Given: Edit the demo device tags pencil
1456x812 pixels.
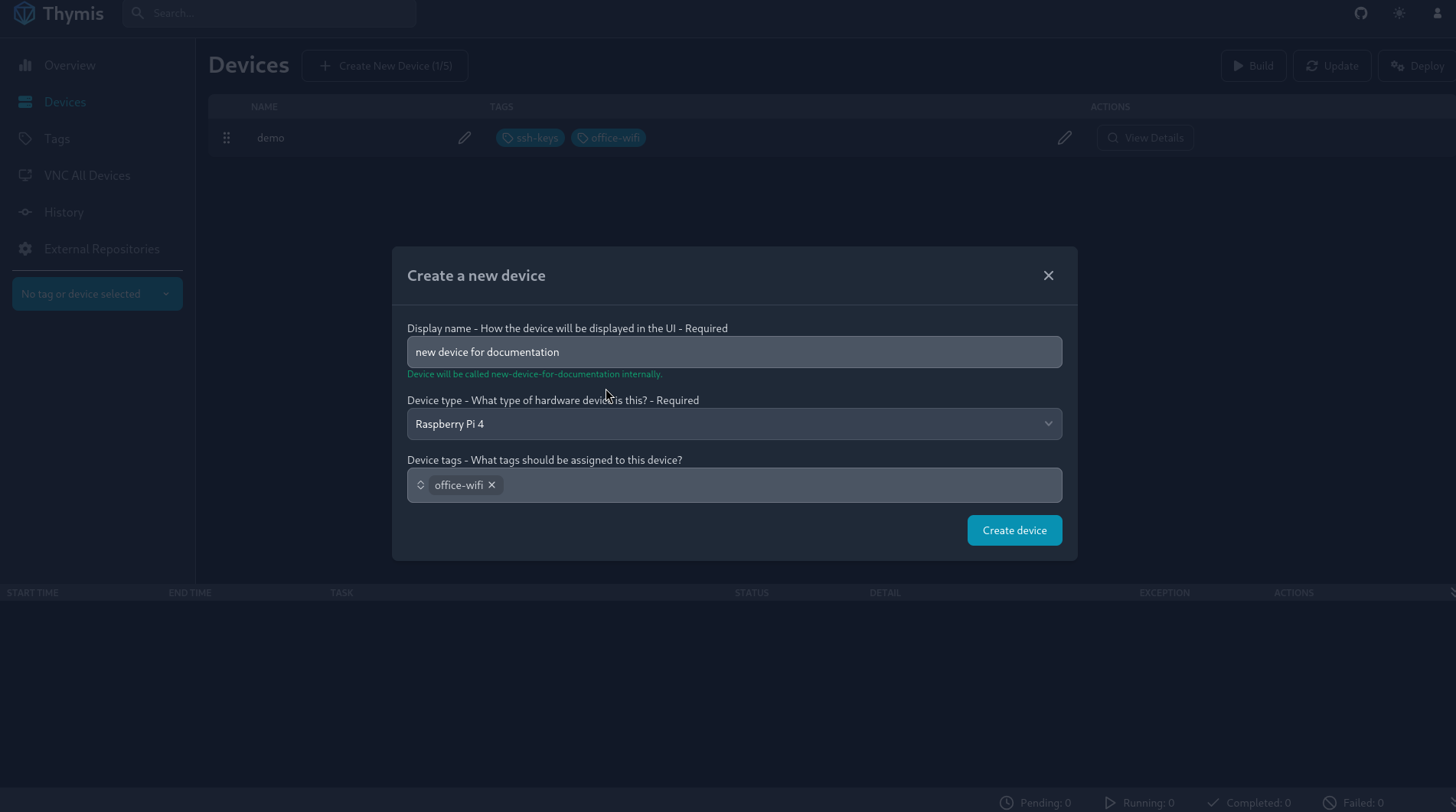Looking at the screenshot, I should pyautogui.click(x=1065, y=138).
